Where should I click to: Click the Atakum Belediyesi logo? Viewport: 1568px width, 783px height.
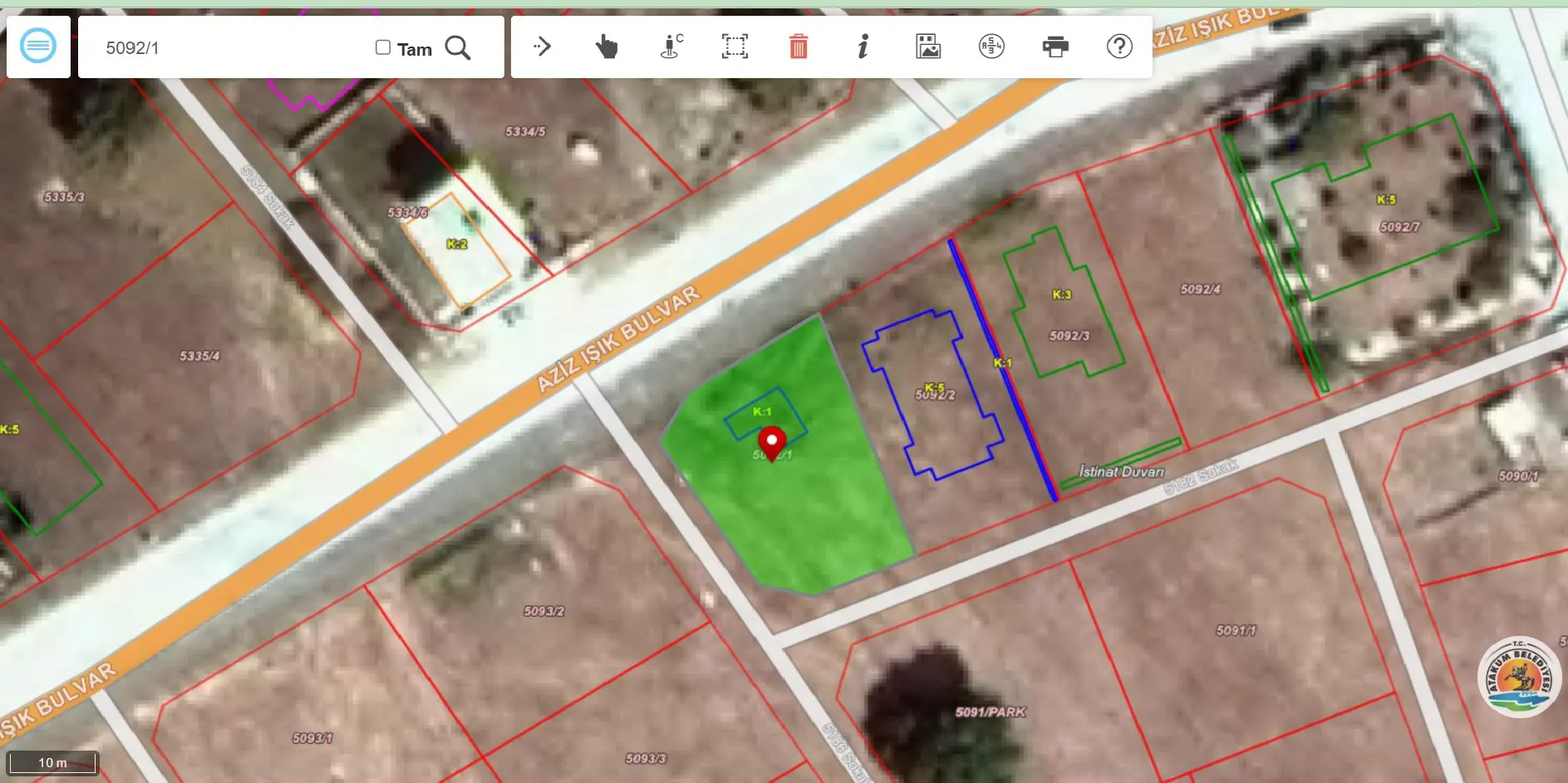tap(1519, 677)
